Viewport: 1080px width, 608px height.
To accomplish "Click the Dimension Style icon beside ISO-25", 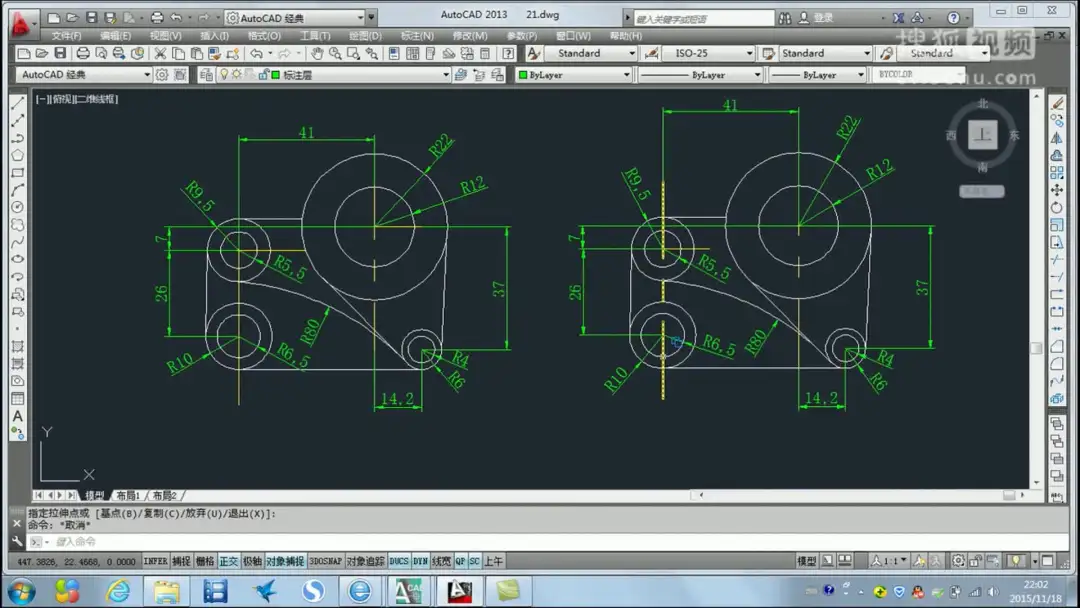I will [651, 53].
